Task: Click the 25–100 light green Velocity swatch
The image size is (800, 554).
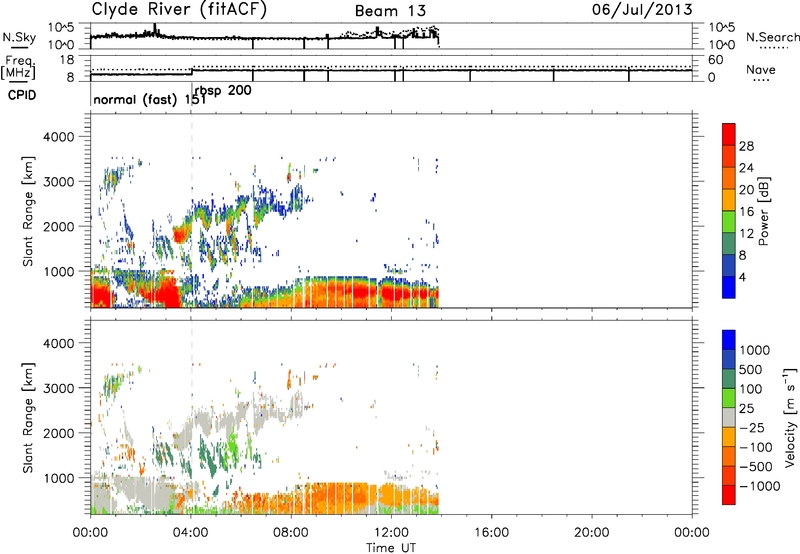Action: [729, 398]
